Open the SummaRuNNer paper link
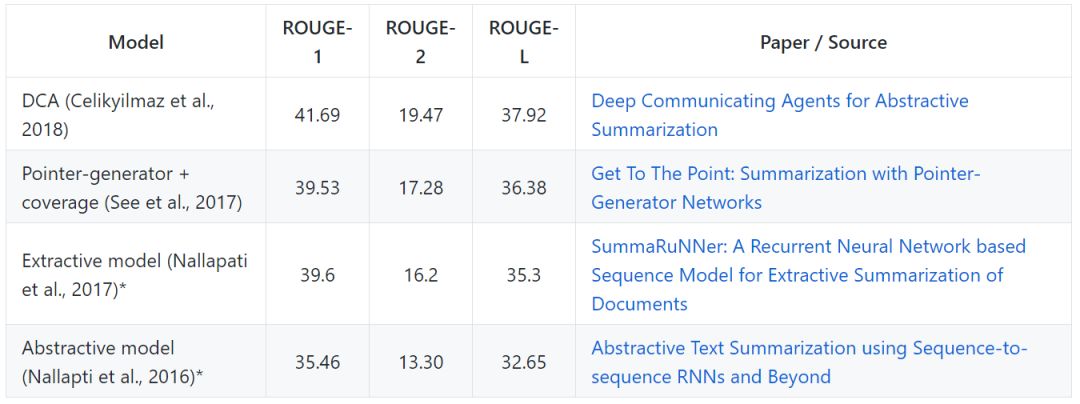1080x404 pixels. tap(809, 275)
